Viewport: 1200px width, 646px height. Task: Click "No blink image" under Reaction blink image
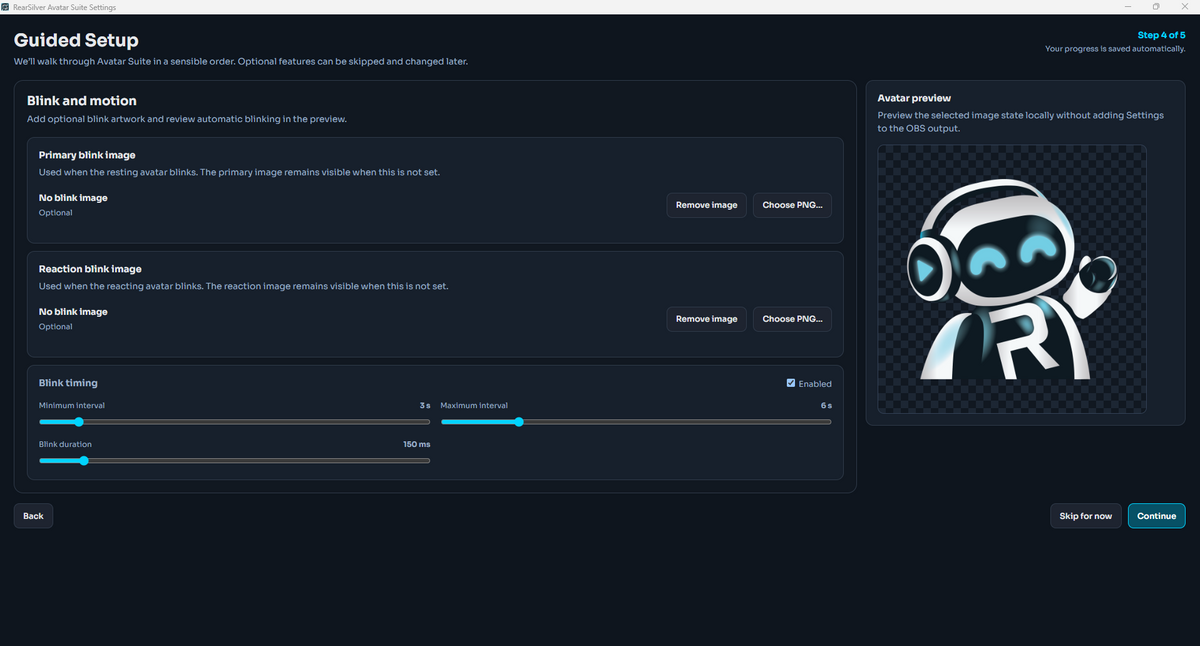point(73,312)
